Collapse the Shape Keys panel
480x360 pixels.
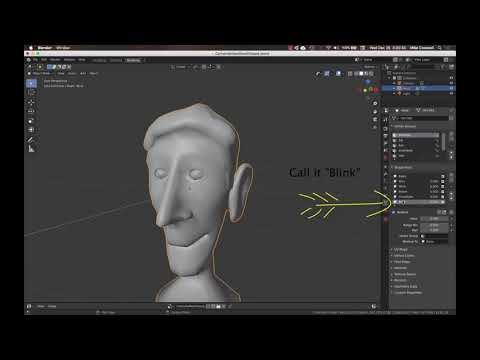402,168
